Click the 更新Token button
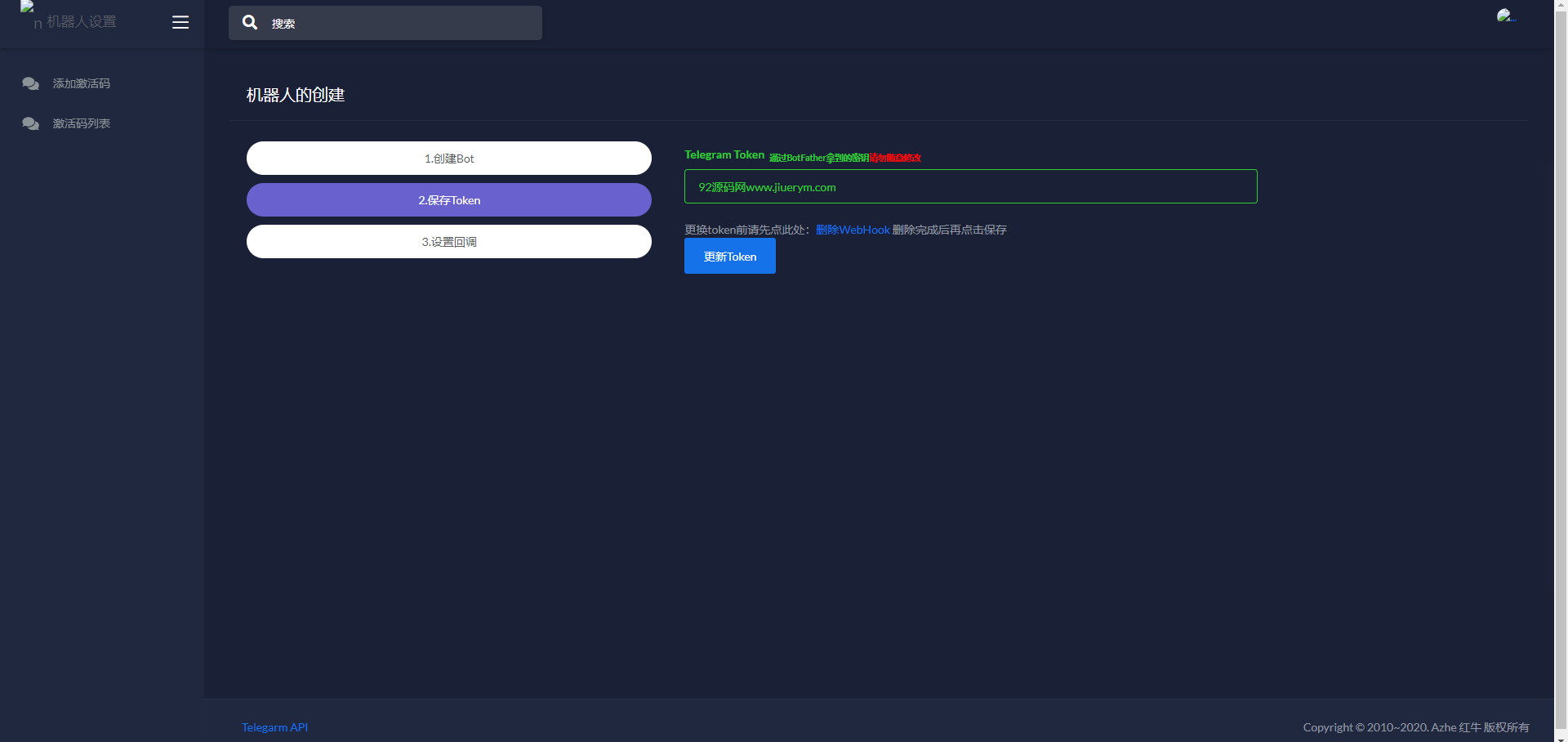 pyautogui.click(x=730, y=257)
